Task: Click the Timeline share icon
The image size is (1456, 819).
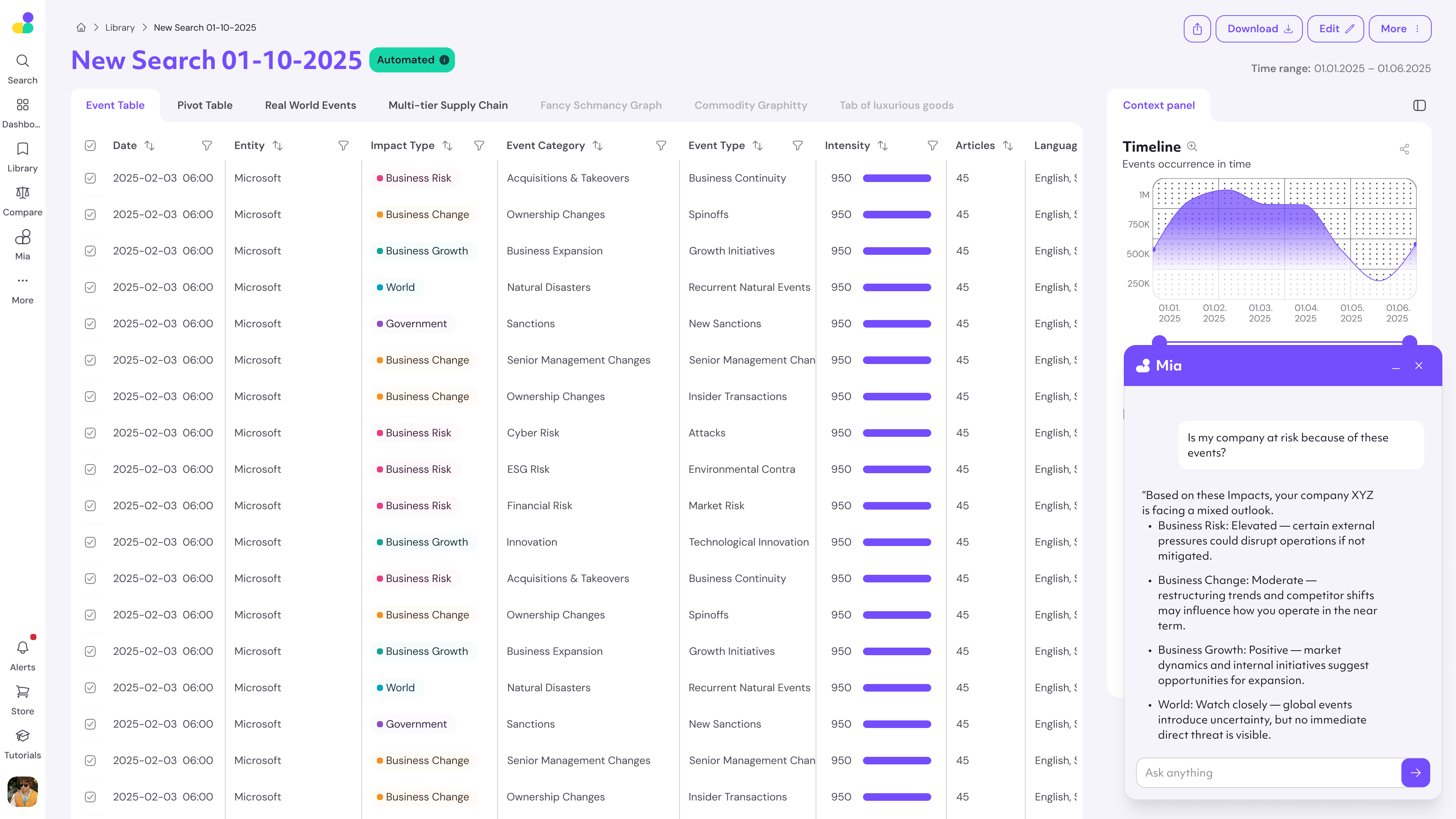Action: tap(1404, 149)
